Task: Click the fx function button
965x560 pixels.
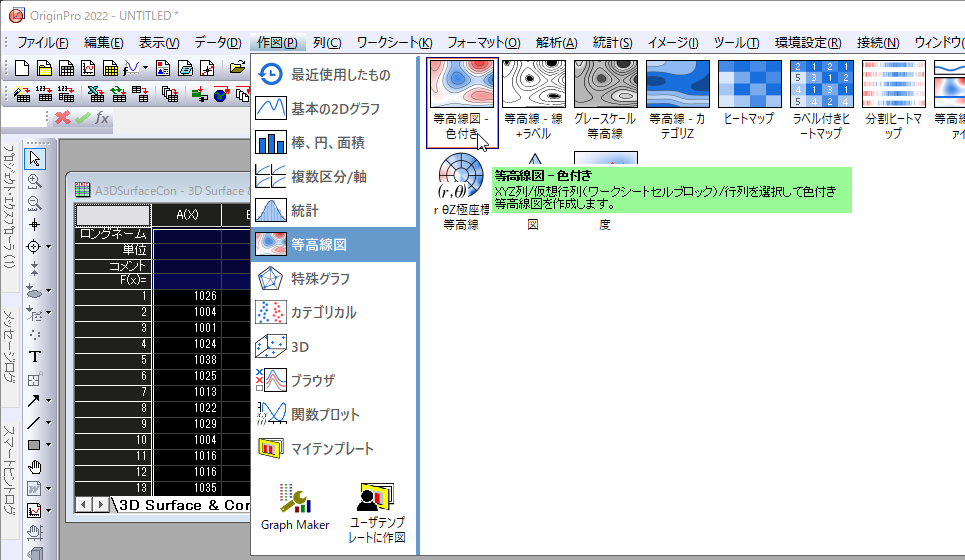Action: click(x=102, y=118)
